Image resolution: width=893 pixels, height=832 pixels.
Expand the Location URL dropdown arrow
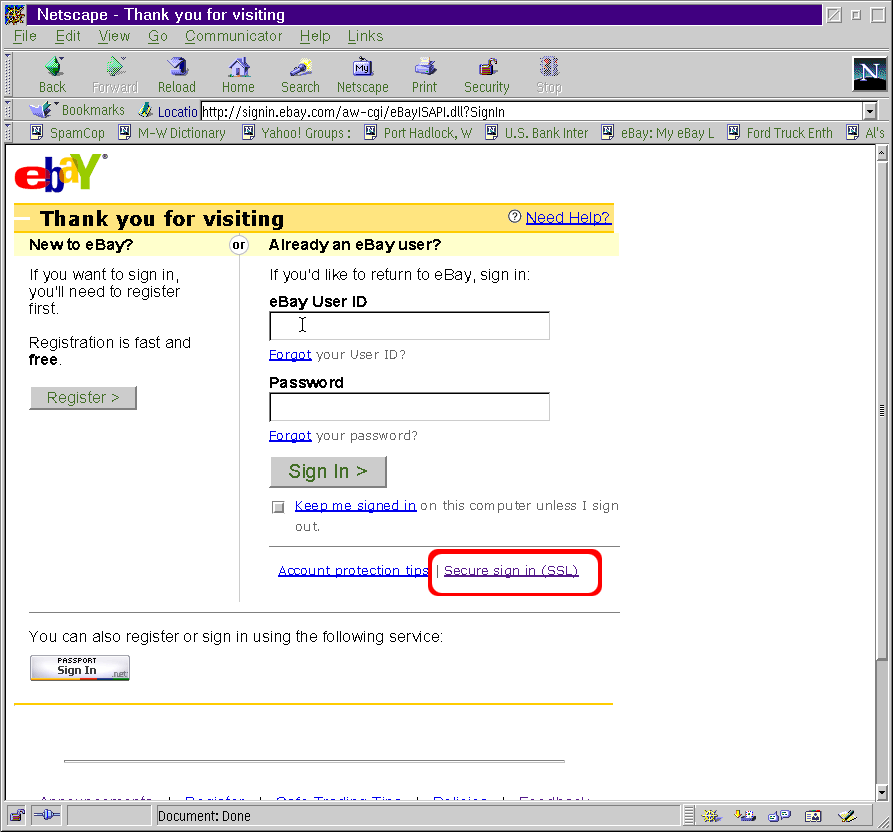tap(869, 112)
